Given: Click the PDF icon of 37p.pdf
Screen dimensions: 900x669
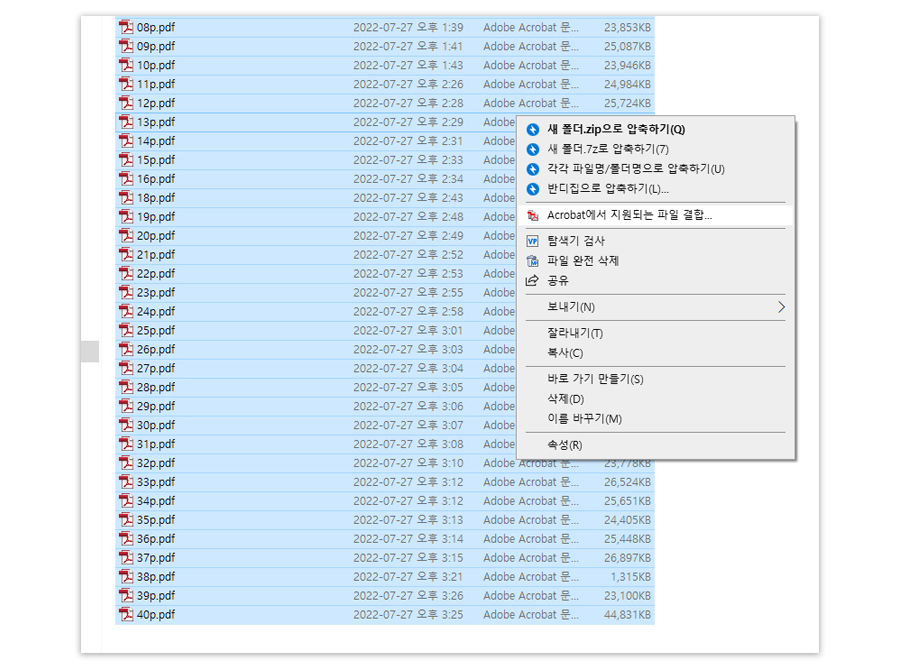Looking at the screenshot, I should pyautogui.click(x=126, y=557).
